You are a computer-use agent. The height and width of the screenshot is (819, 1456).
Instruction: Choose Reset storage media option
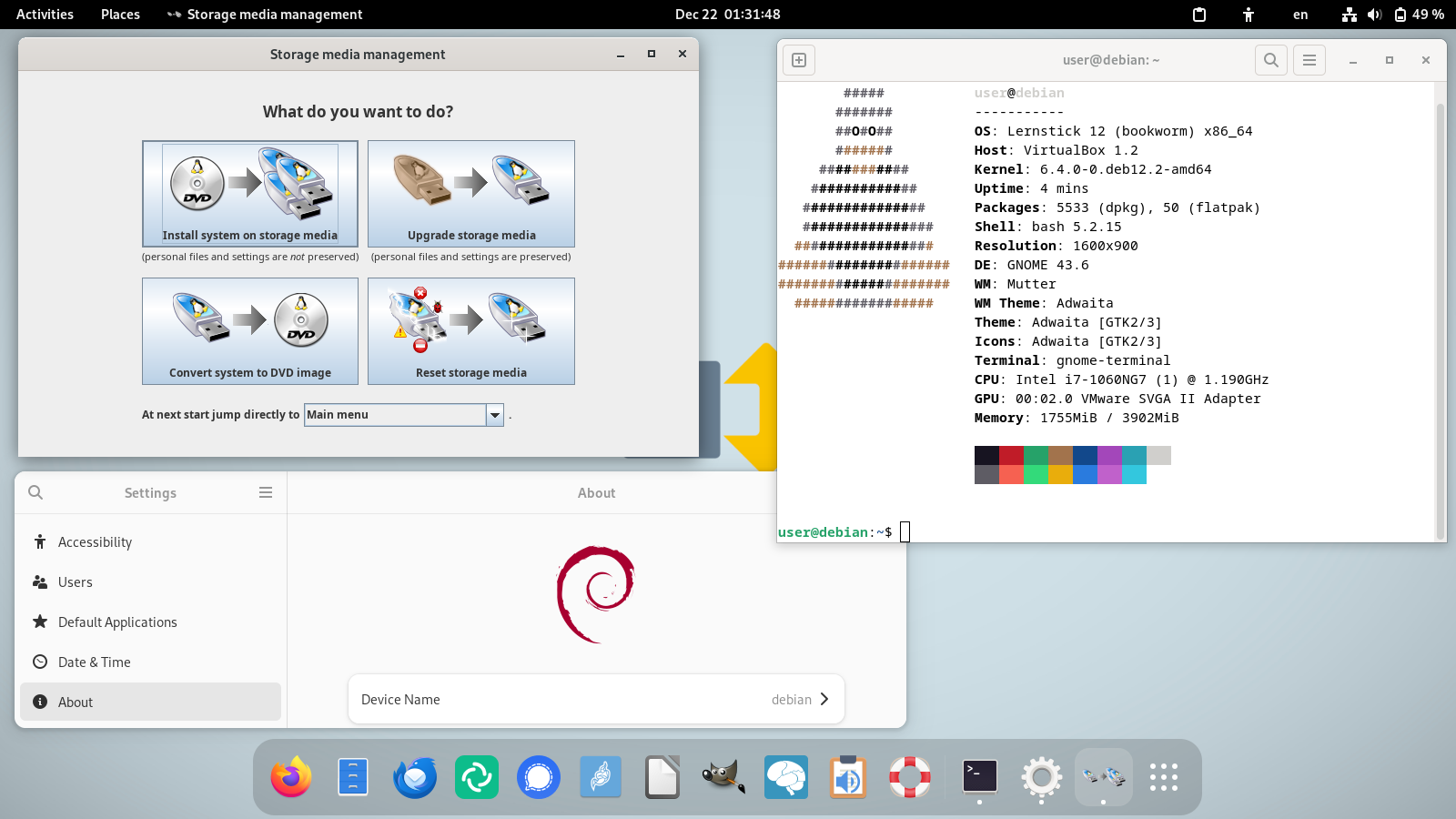[x=471, y=331]
